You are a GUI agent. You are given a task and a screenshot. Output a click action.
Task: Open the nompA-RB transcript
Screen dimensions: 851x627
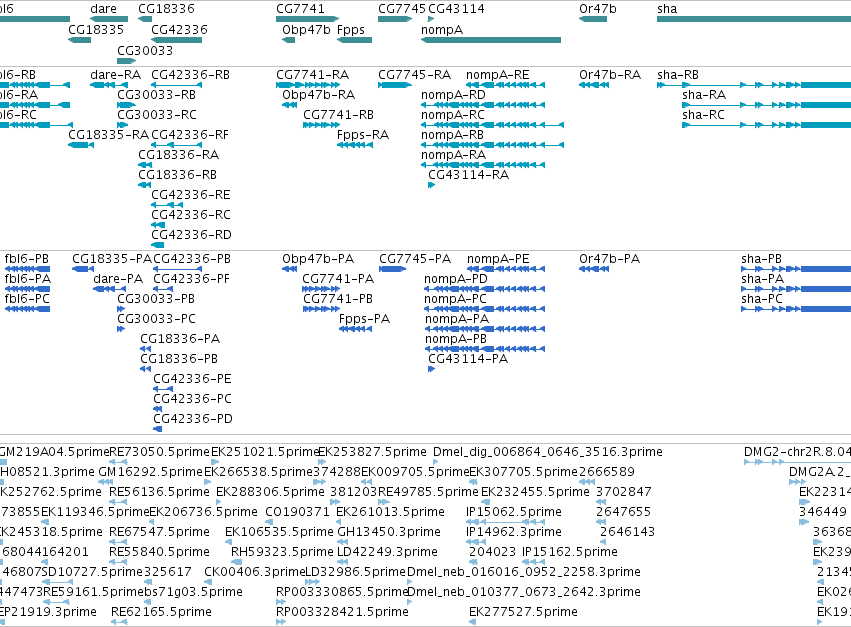(x=492, y=145)
